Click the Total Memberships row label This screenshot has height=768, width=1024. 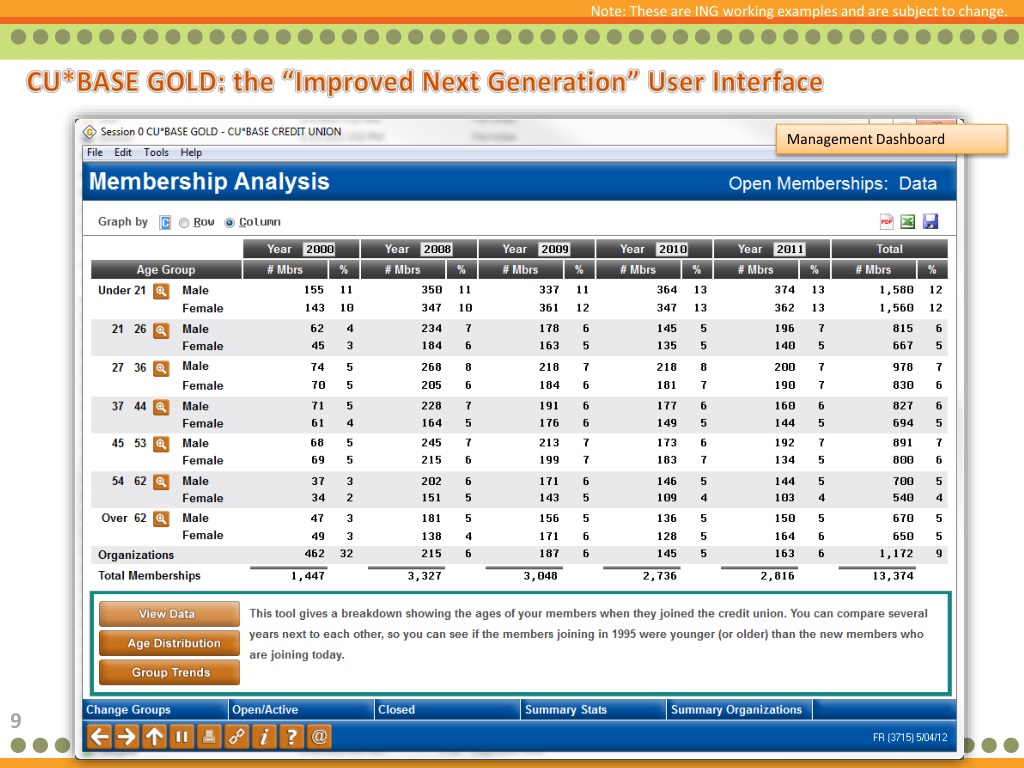pyautogui.click(x=150, y=575)
